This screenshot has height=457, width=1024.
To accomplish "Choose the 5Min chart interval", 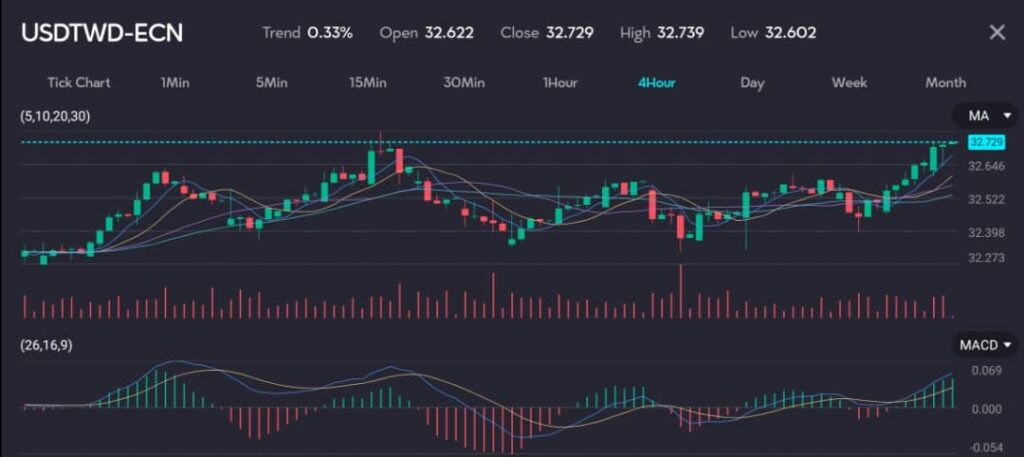I will tap(272, 82).
